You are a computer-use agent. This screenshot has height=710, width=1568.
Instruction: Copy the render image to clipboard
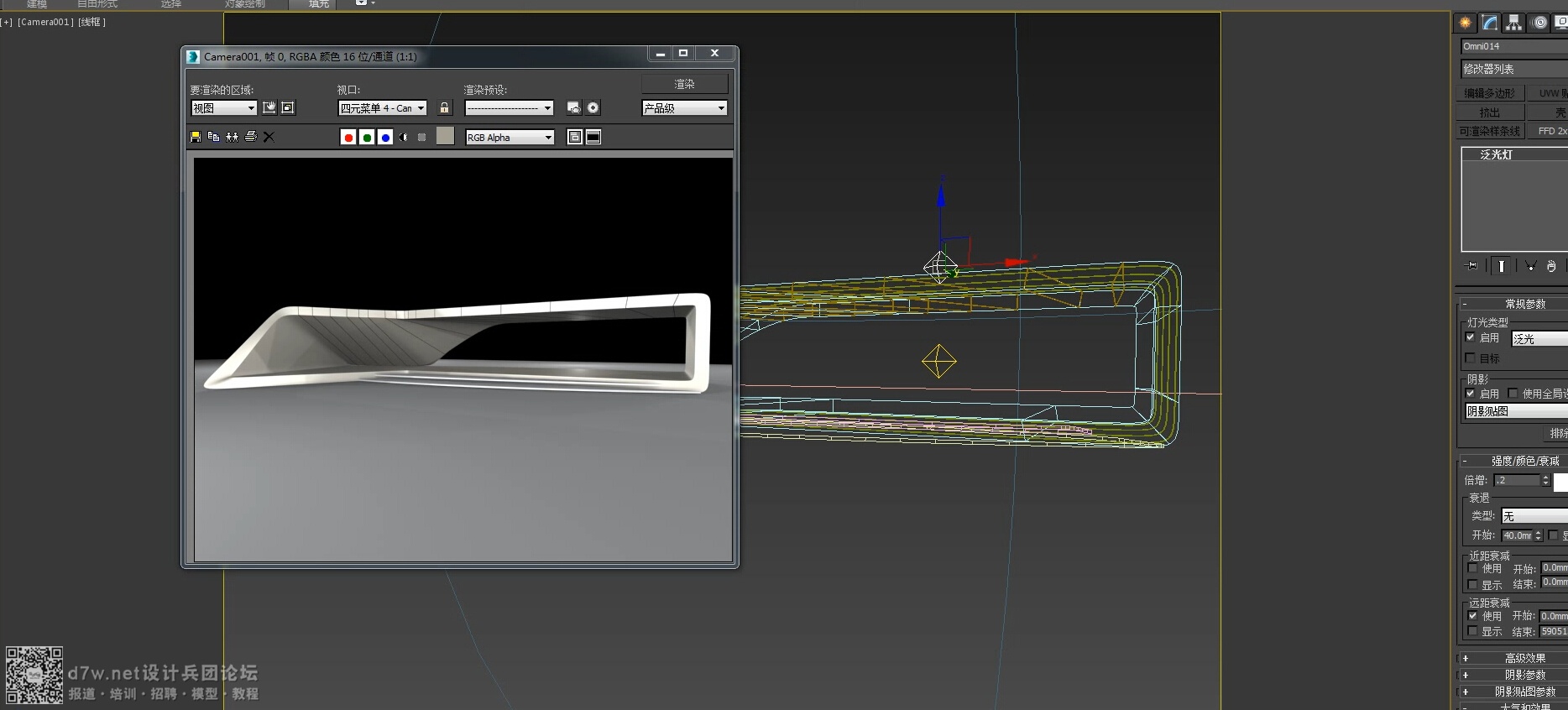[x=213, y=137]
